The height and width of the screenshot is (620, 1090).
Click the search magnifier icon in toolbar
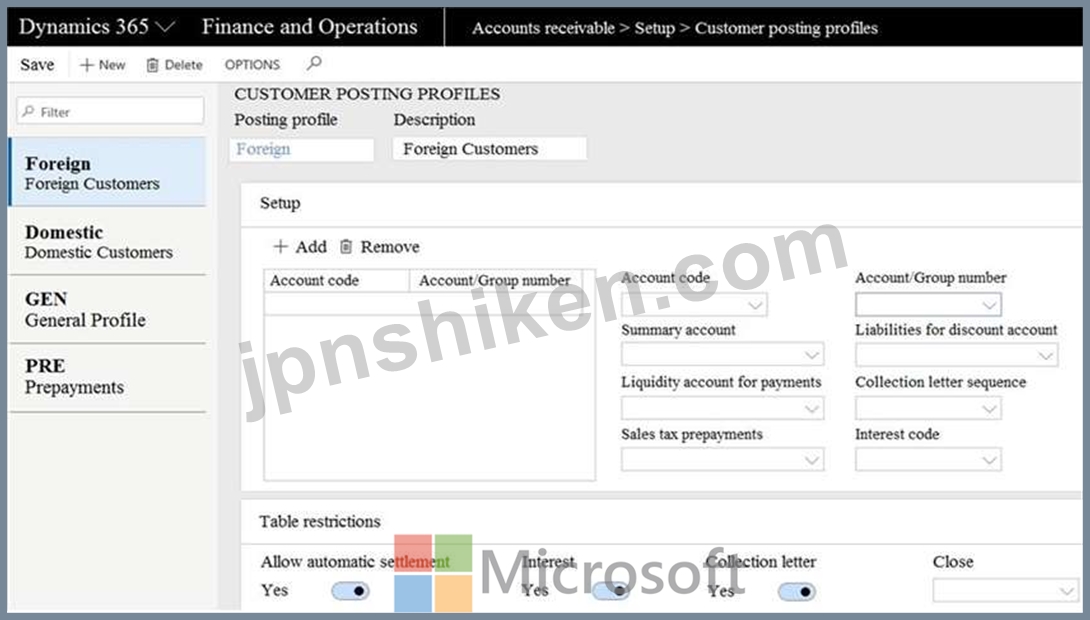314,64
